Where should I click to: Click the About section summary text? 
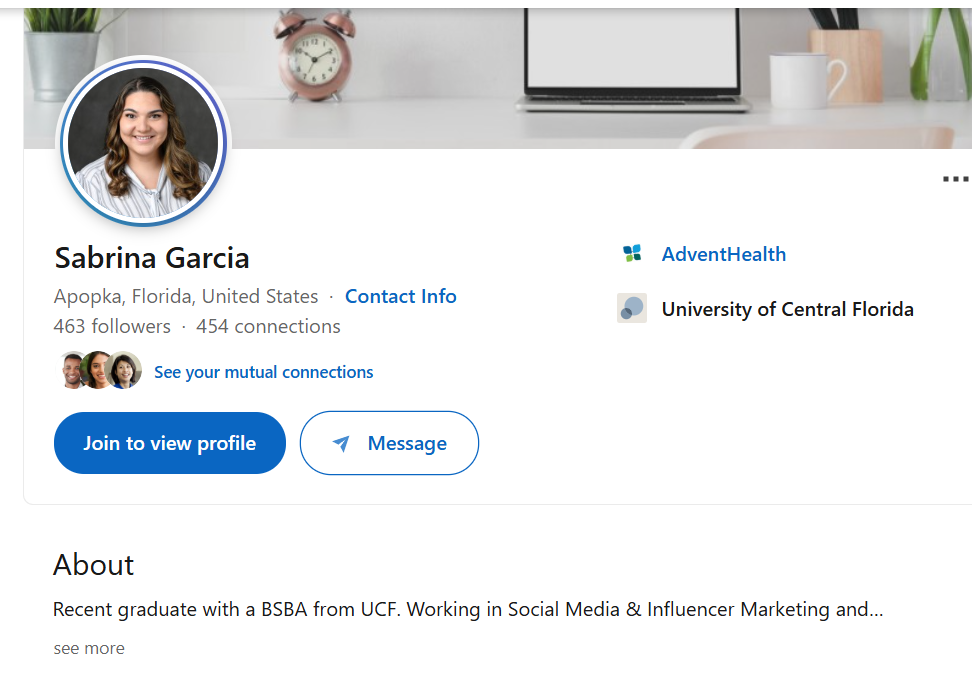click(467, 609)
